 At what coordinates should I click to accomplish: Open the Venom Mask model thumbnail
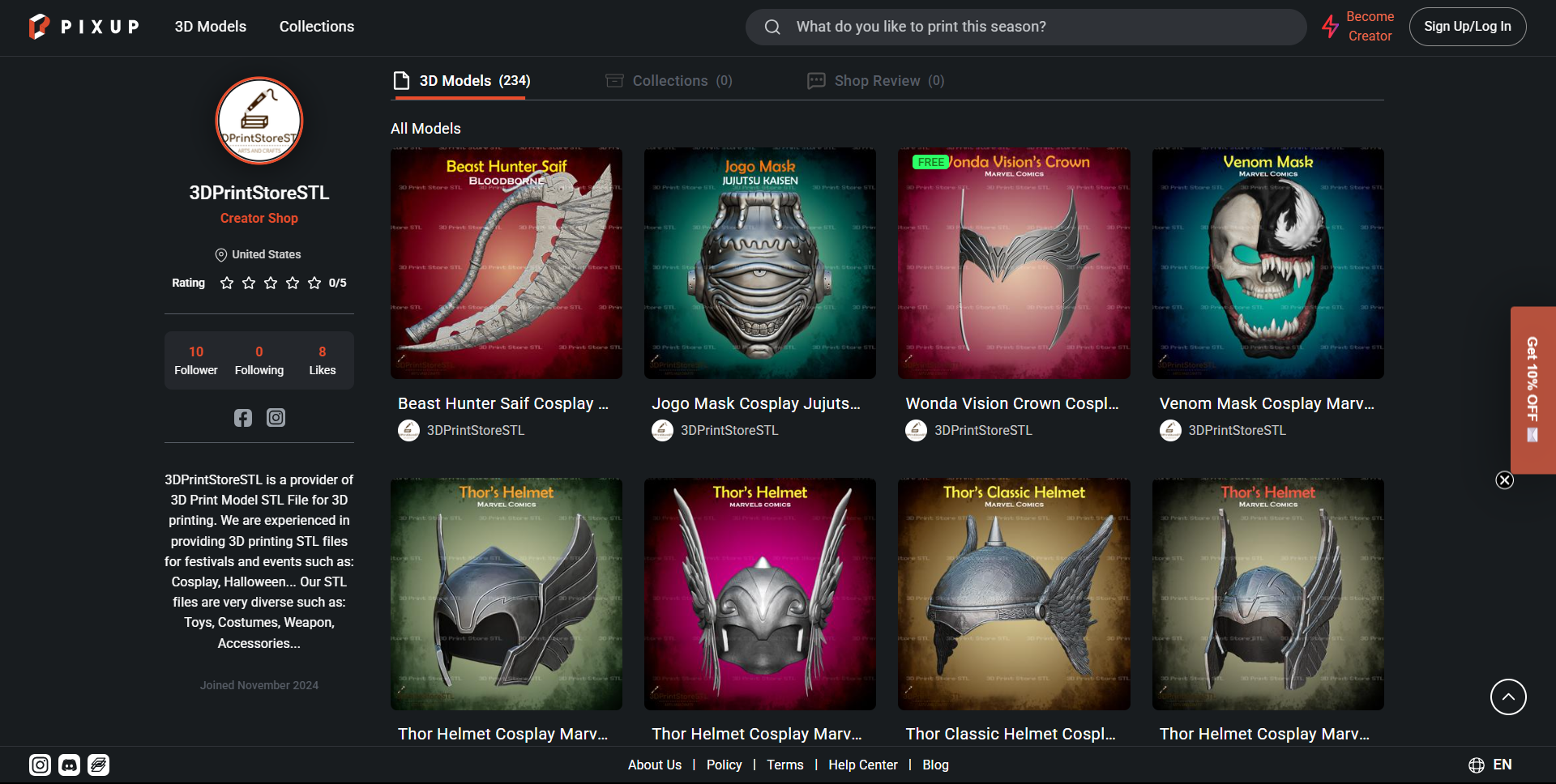click(x=1267, y=263)
